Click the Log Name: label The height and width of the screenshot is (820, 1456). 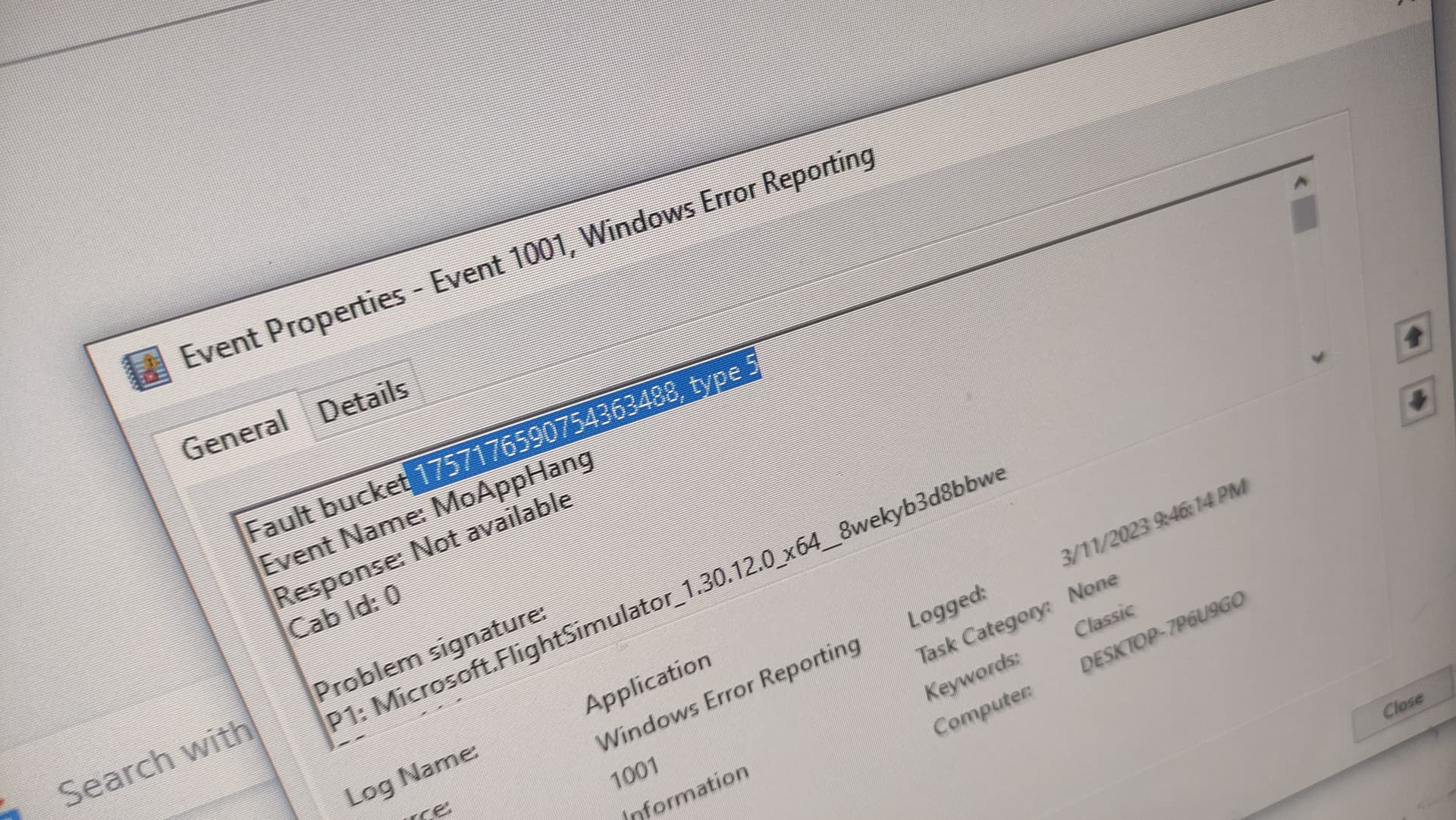point(410,774)
